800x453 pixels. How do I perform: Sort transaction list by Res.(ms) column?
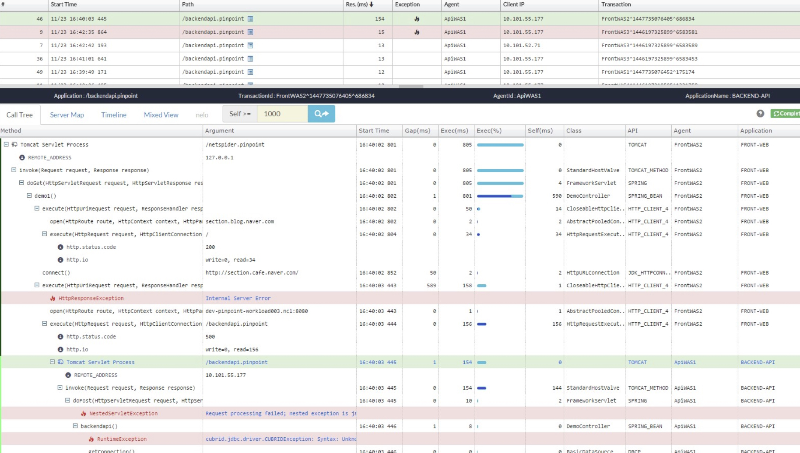(359, 5)
